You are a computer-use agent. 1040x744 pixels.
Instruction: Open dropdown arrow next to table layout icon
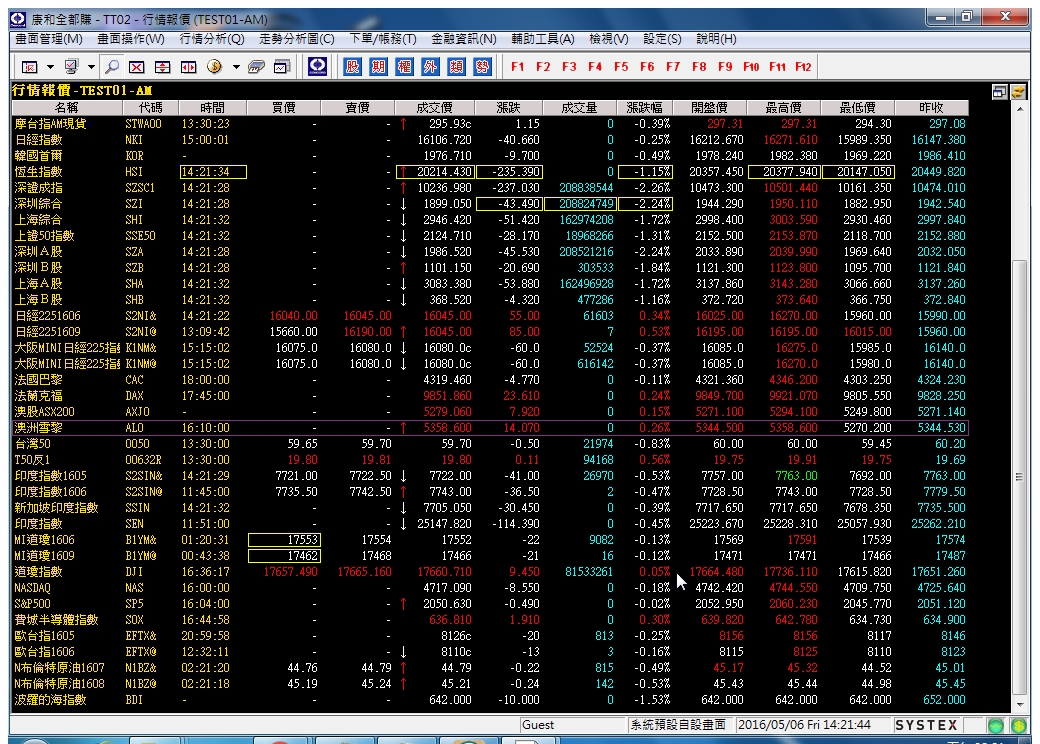50,67
